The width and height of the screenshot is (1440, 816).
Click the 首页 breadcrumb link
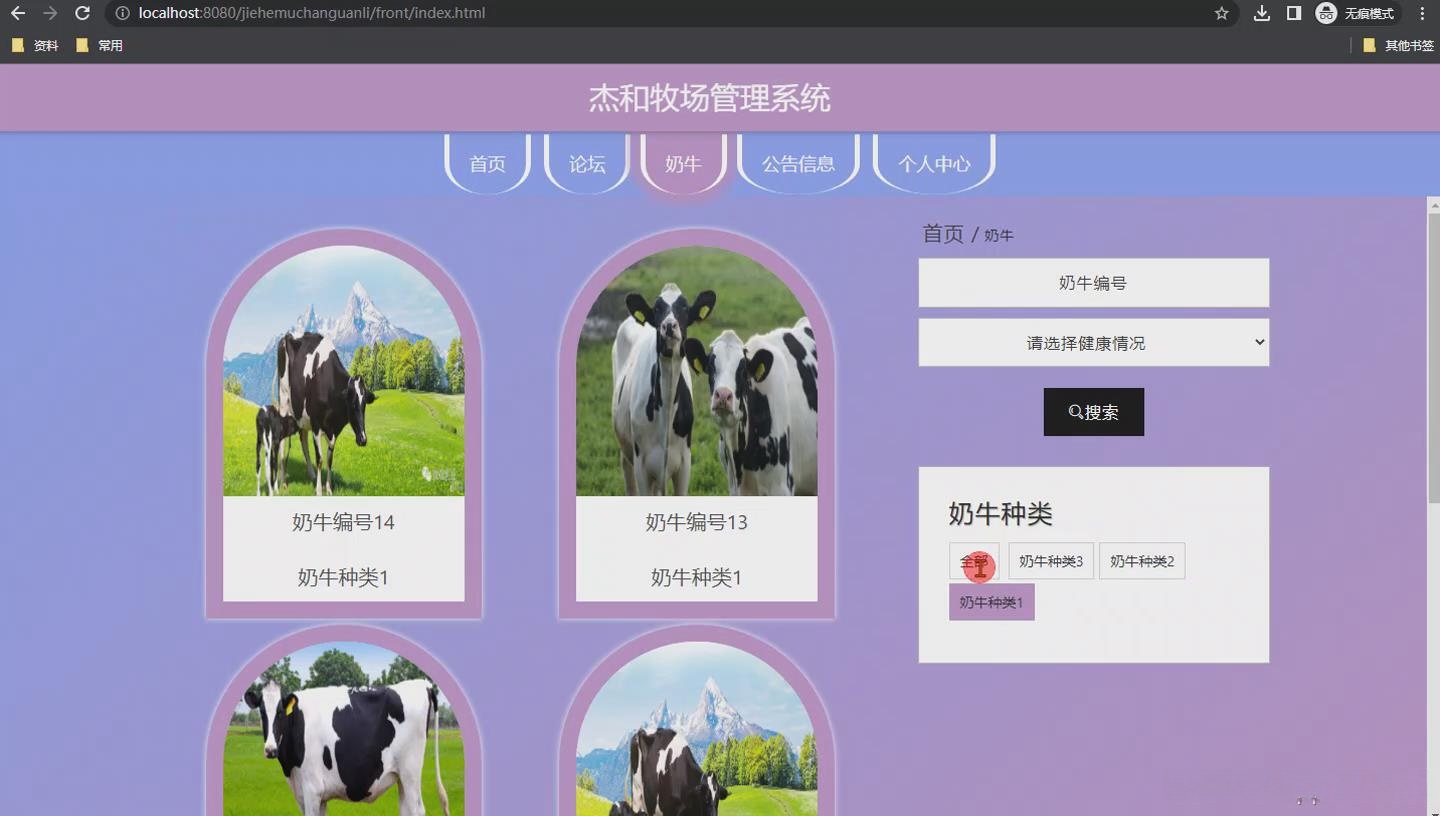tap(941, 234)
